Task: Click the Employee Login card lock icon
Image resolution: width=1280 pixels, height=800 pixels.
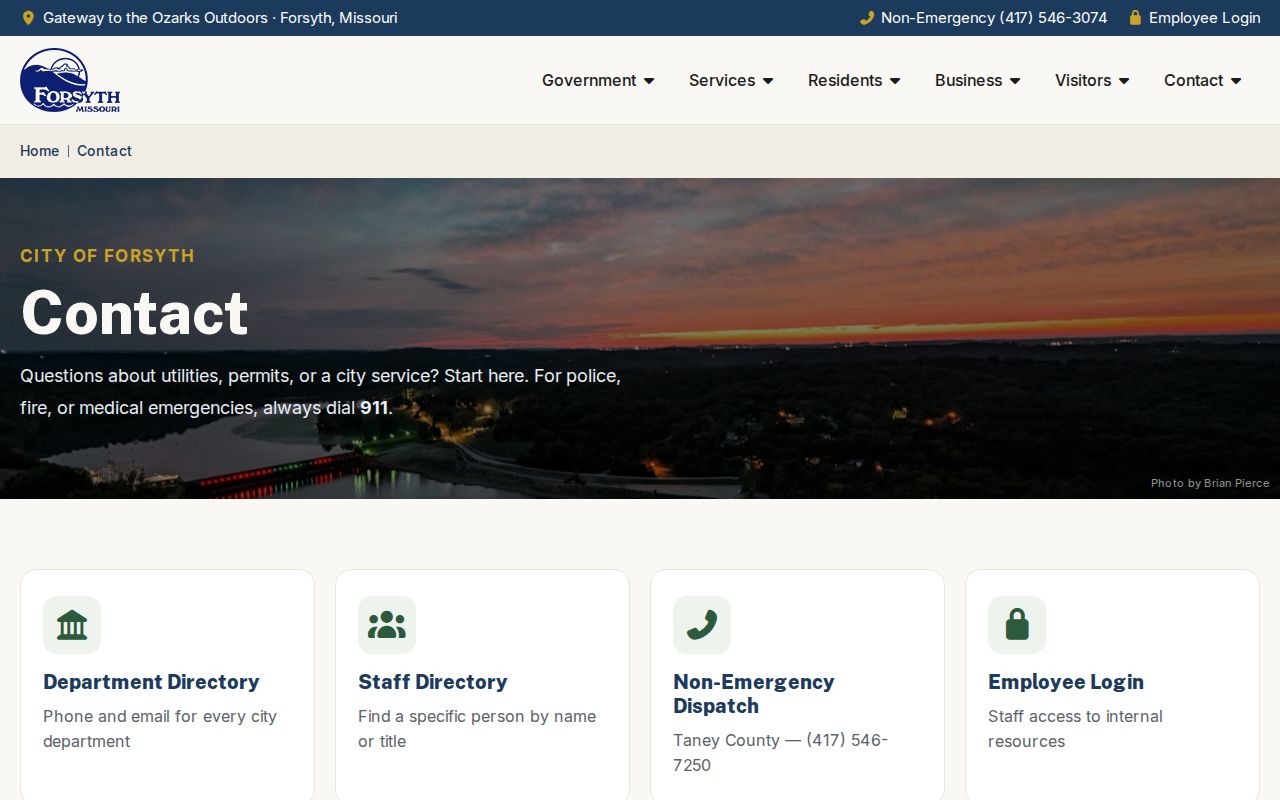Action: point(1017,625)
